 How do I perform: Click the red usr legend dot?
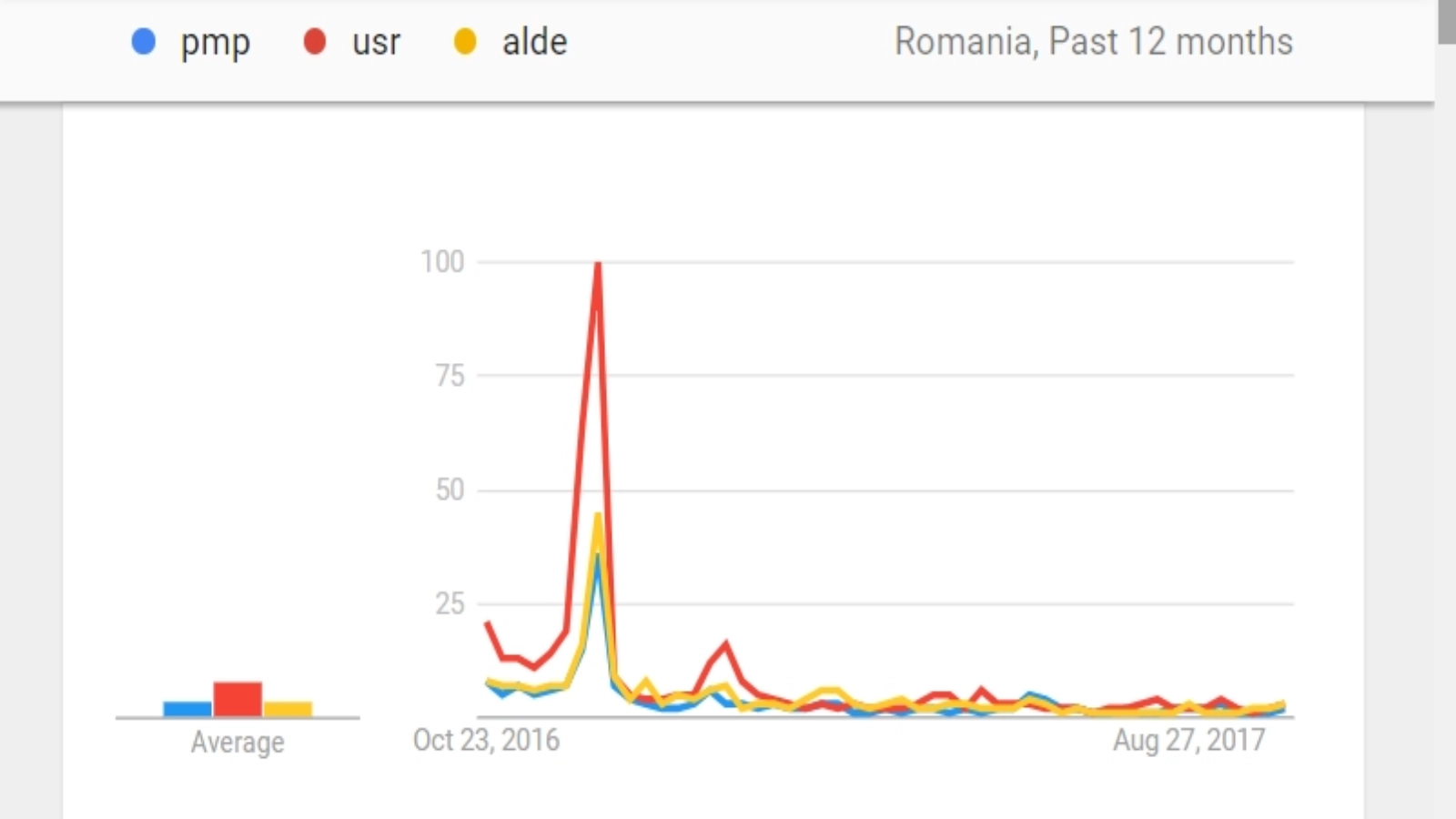click(315, 42)
